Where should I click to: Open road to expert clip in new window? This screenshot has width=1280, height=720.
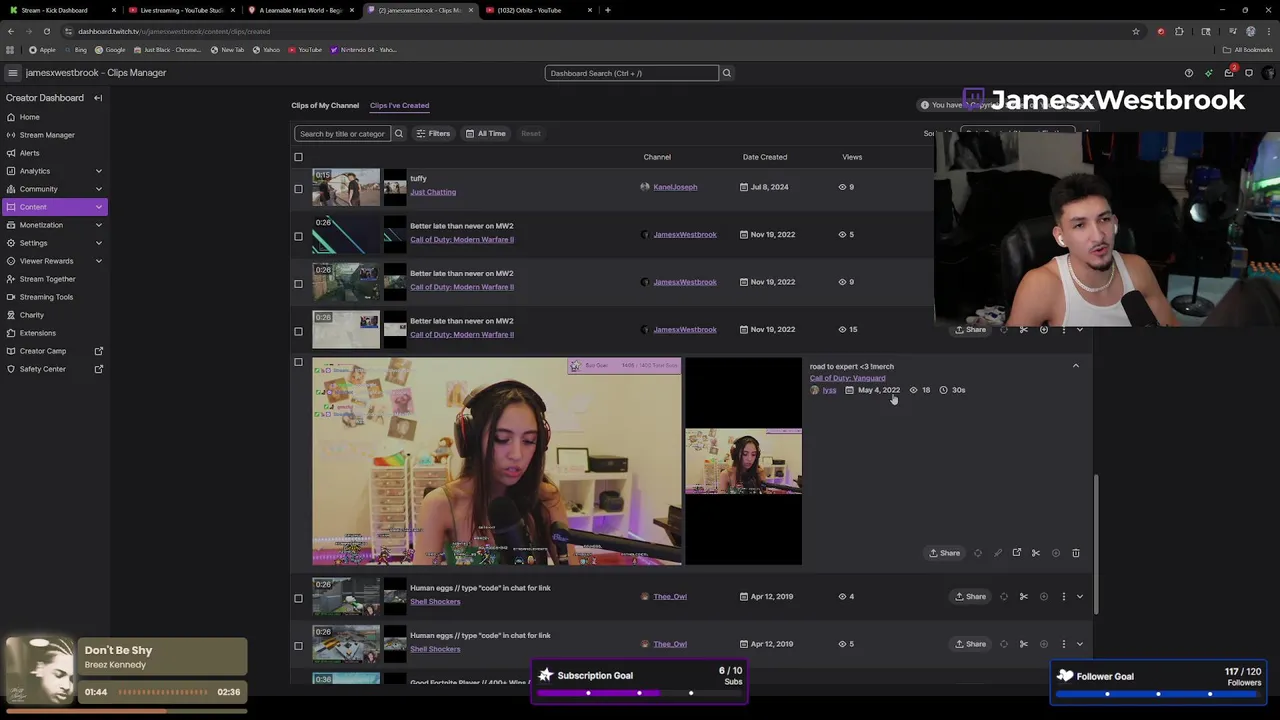[1016, 553]
